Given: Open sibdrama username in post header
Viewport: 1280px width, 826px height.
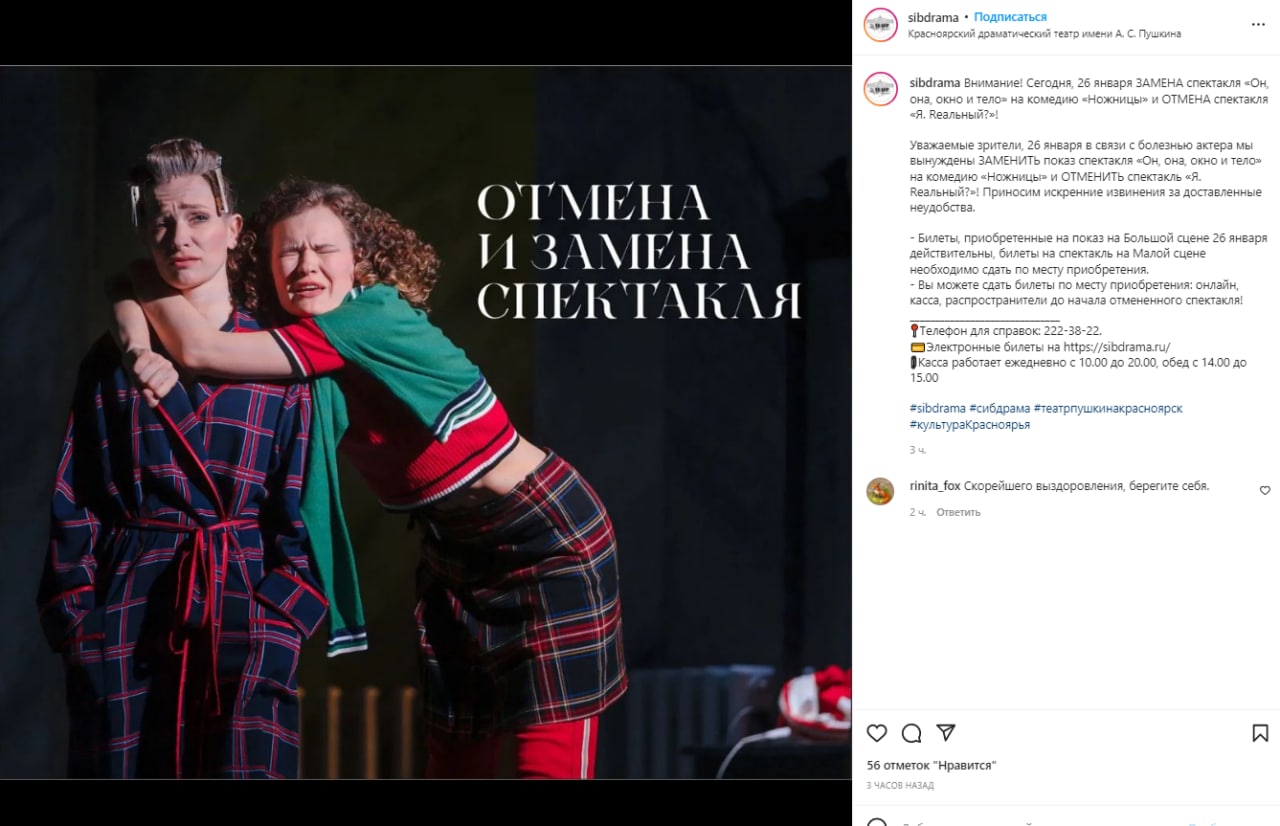Looking at the screenshot, I should click(x=933, y=17).
